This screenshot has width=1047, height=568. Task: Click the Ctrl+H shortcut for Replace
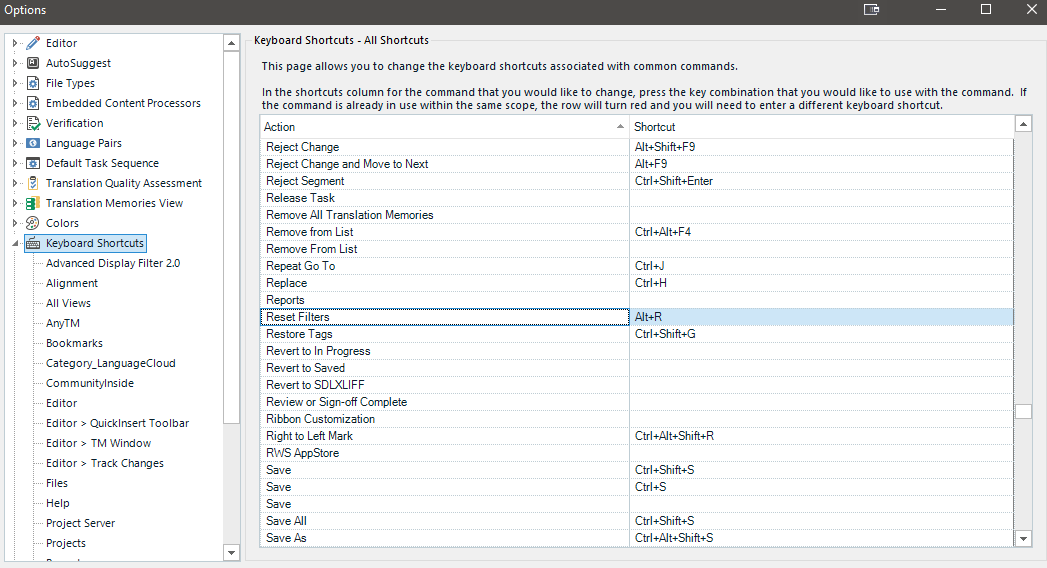pos(821,283)
